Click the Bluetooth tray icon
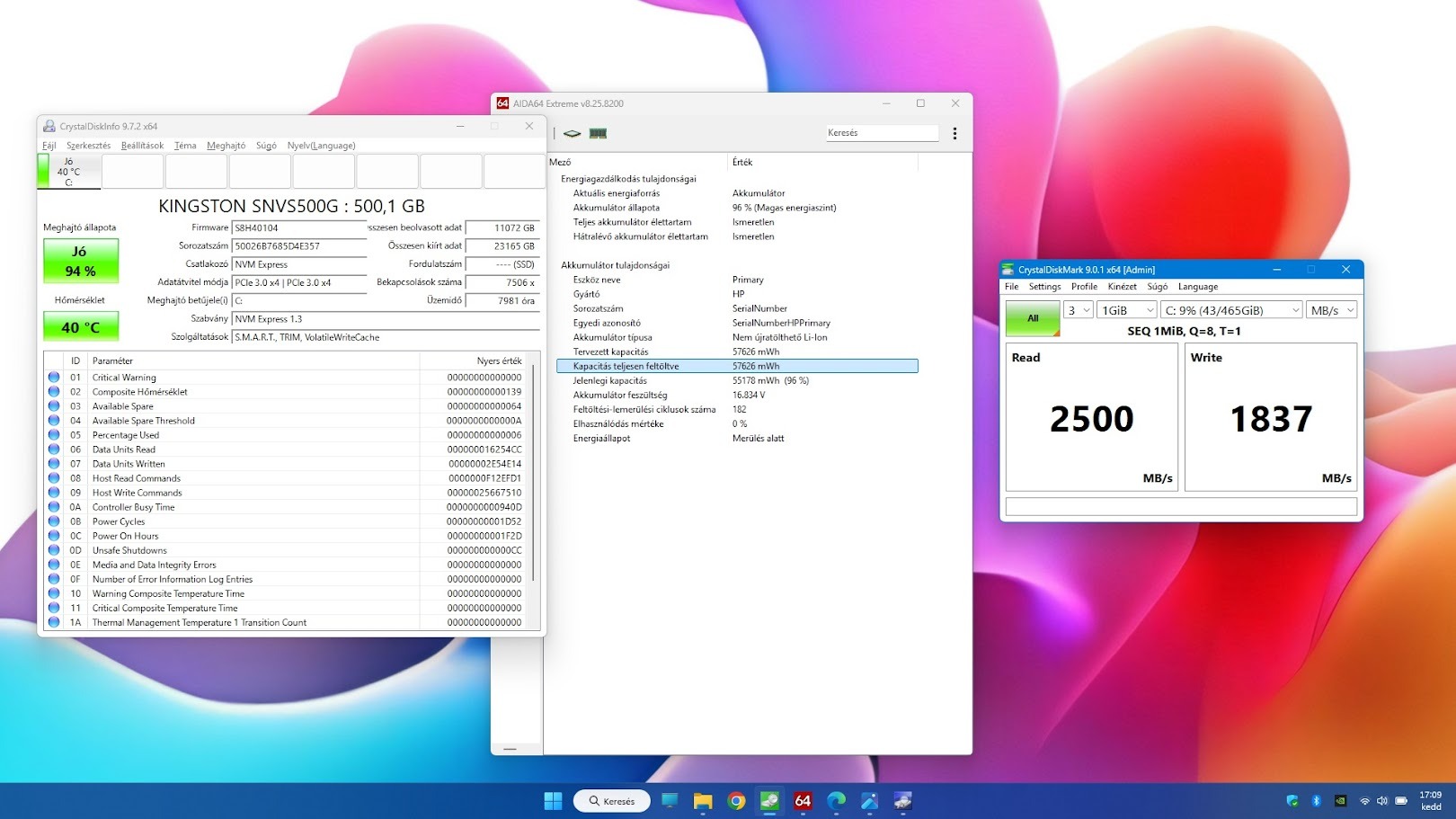 click(1317, 801)
